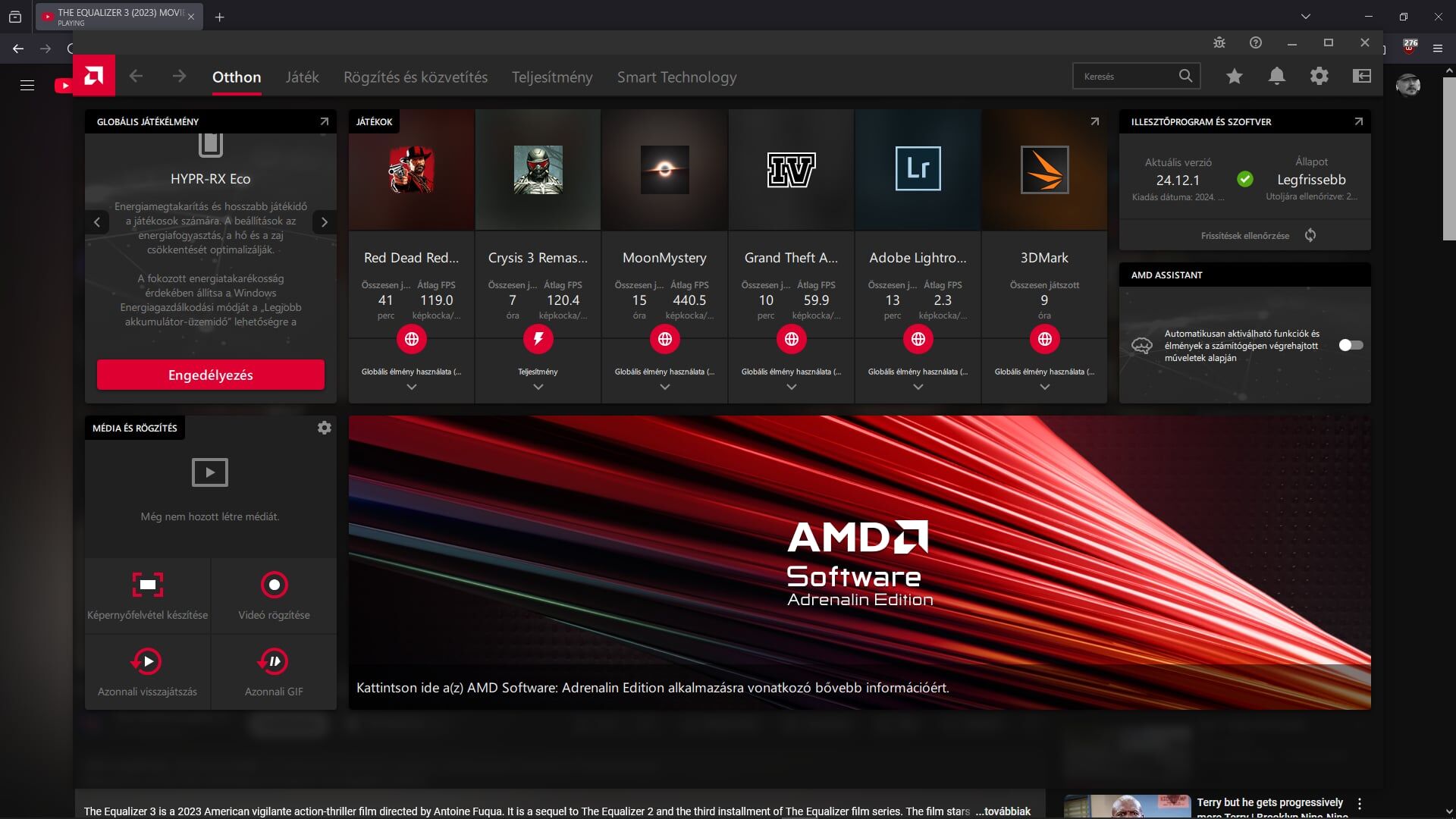
Task: Open the Smart Technology tab
Action: (x=676, y=77)
